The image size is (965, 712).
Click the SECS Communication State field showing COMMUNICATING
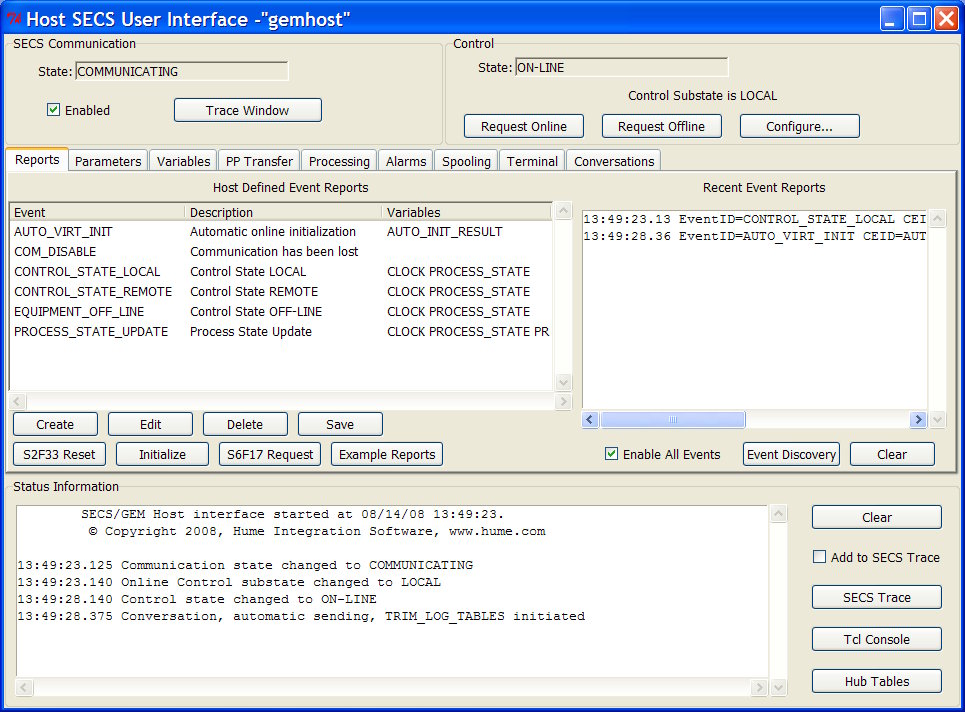click(x=182, y=71)
